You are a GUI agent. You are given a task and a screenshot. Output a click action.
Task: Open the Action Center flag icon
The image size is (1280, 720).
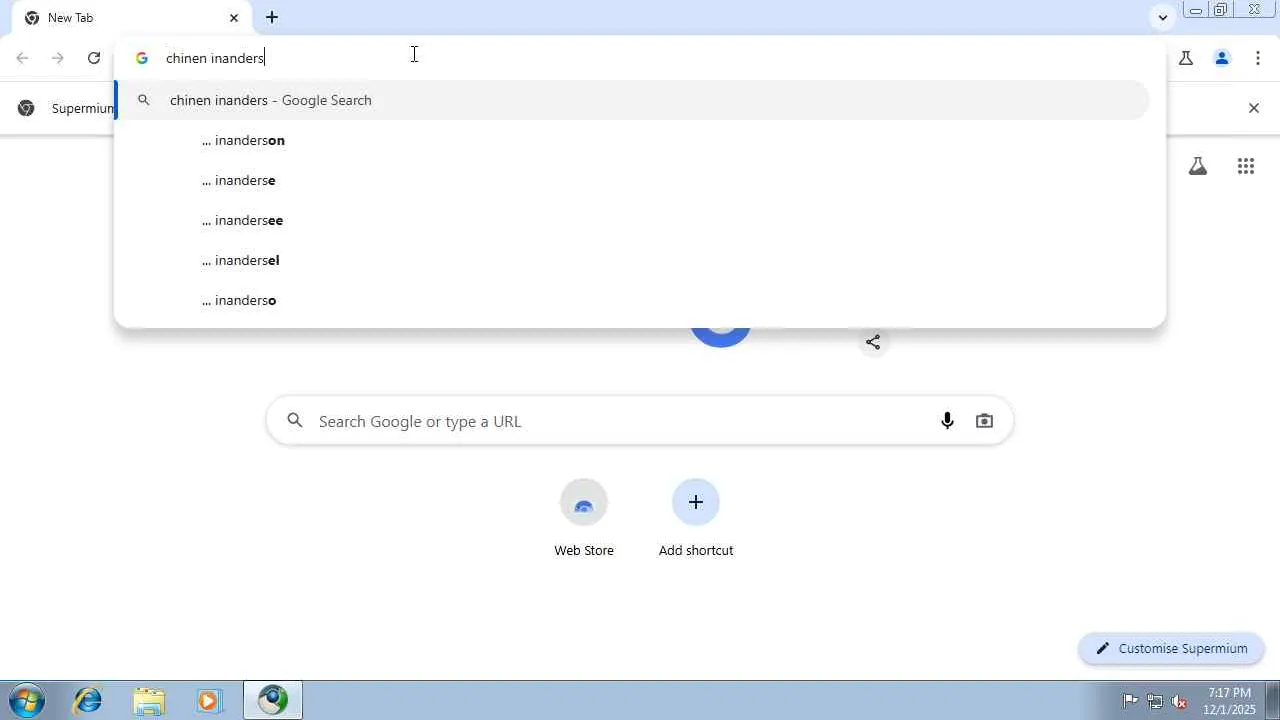pyautogui.click(x=1130, y=701)
